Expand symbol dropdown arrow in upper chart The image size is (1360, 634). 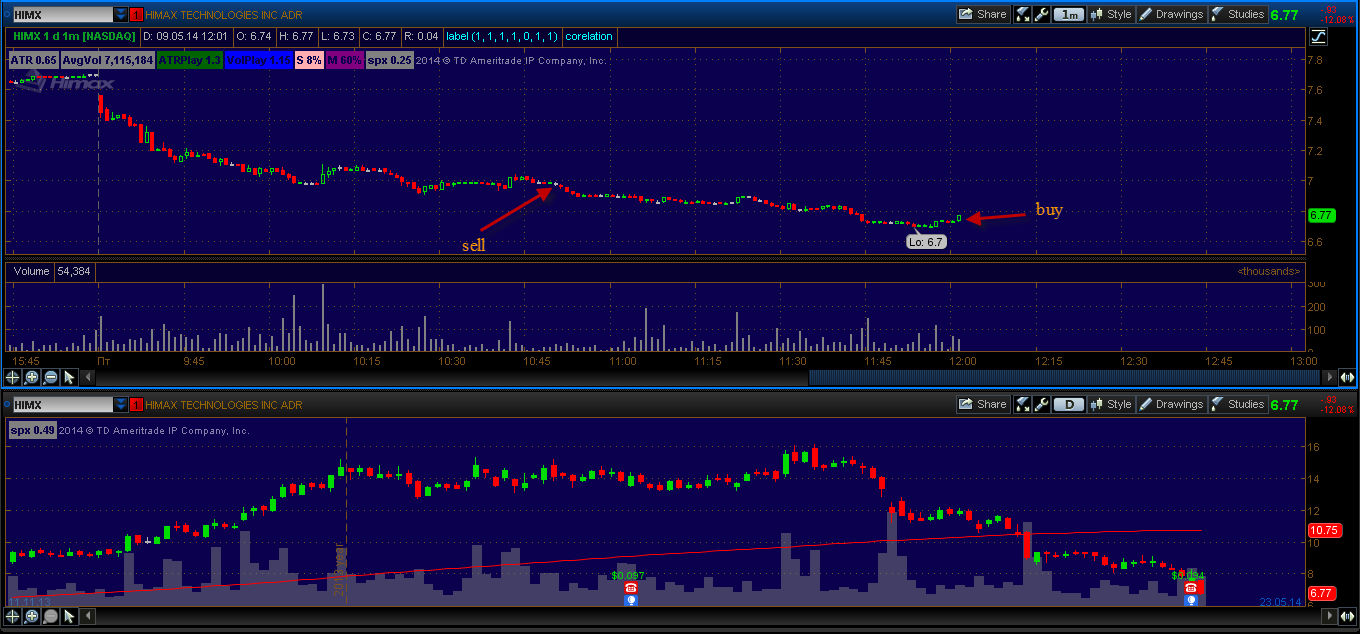point(121,14)
